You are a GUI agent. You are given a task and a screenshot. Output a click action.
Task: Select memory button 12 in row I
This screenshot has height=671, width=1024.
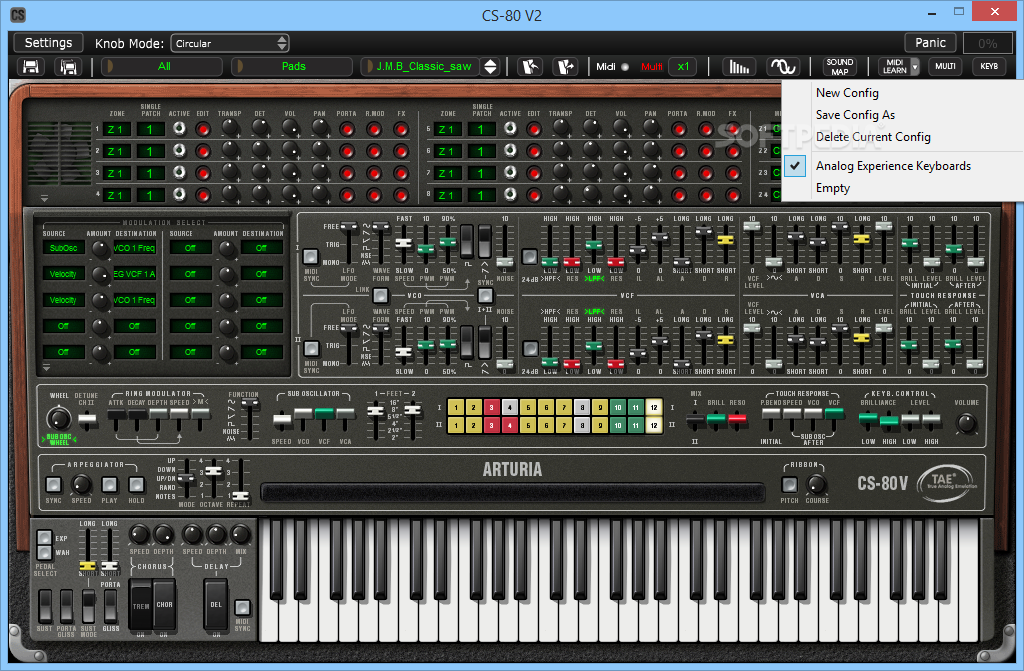[x=654, y=408]
